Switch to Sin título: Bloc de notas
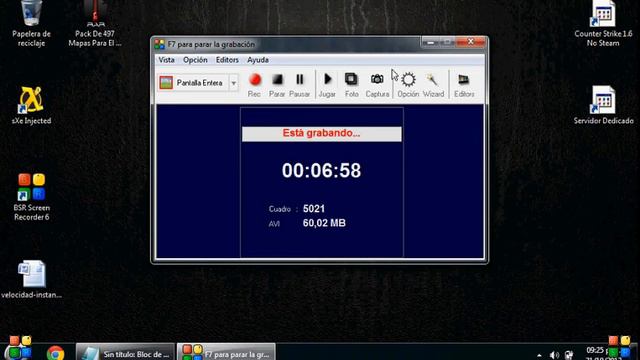640x360 pixels. 125,352
